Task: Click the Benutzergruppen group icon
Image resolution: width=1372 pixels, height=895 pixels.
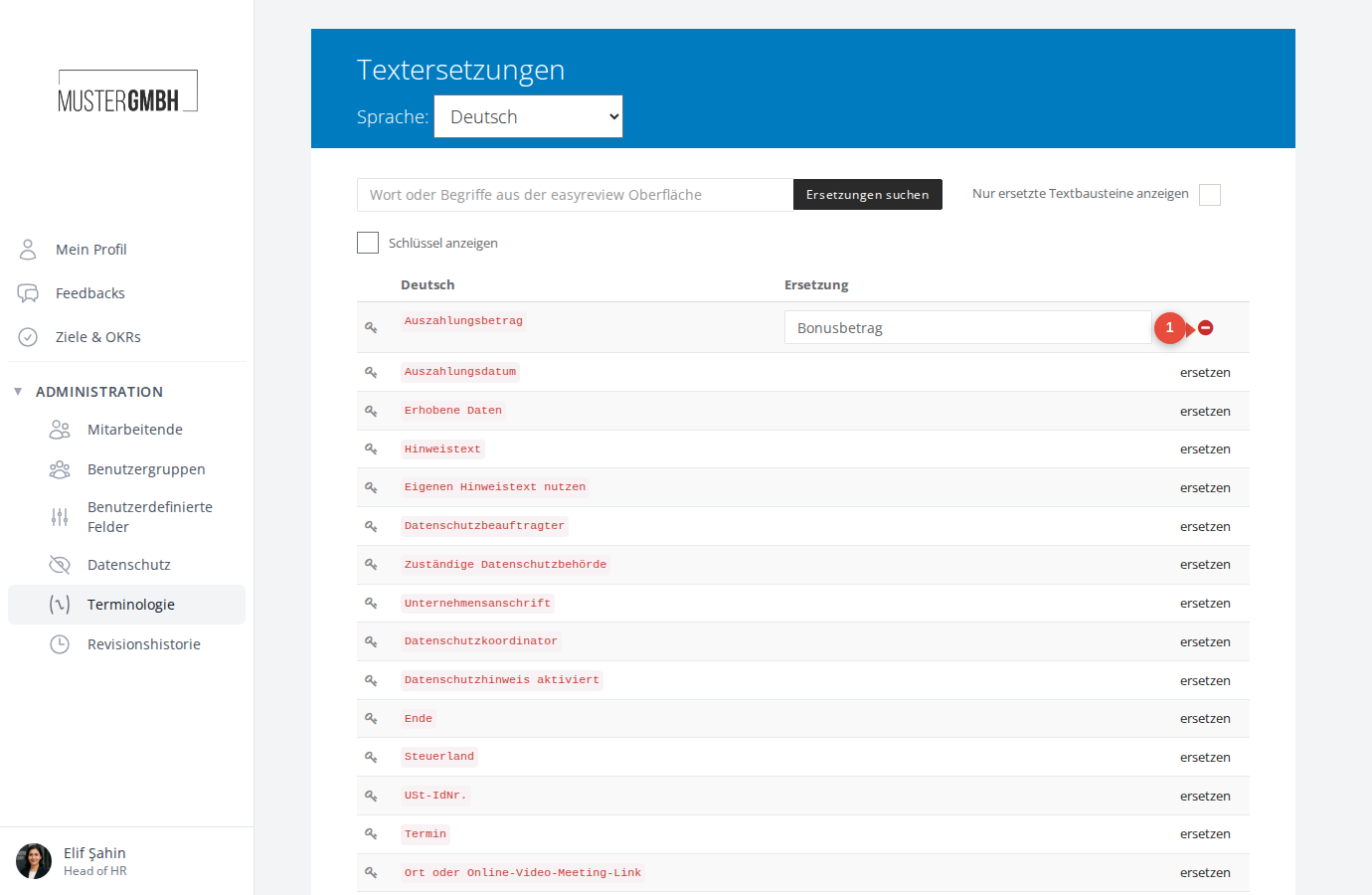Action: pos(60,469)
